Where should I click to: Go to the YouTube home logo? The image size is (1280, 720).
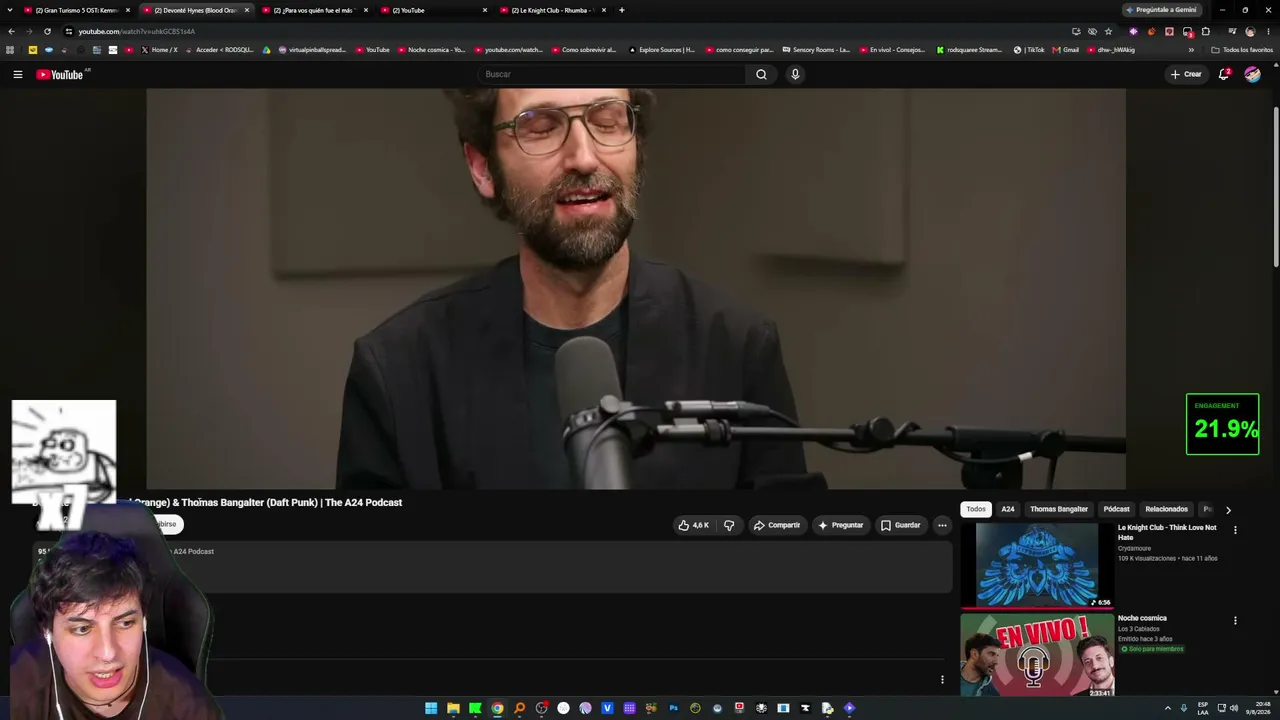point(59,74)
